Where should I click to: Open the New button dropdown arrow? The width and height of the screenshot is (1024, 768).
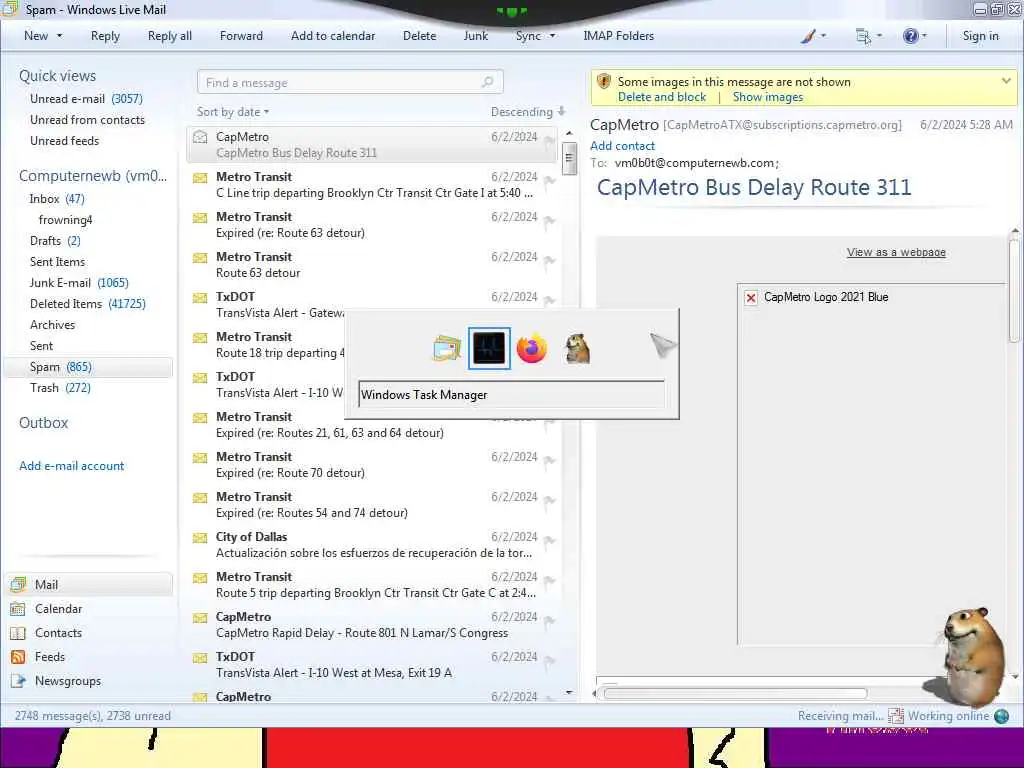(59, 36)
